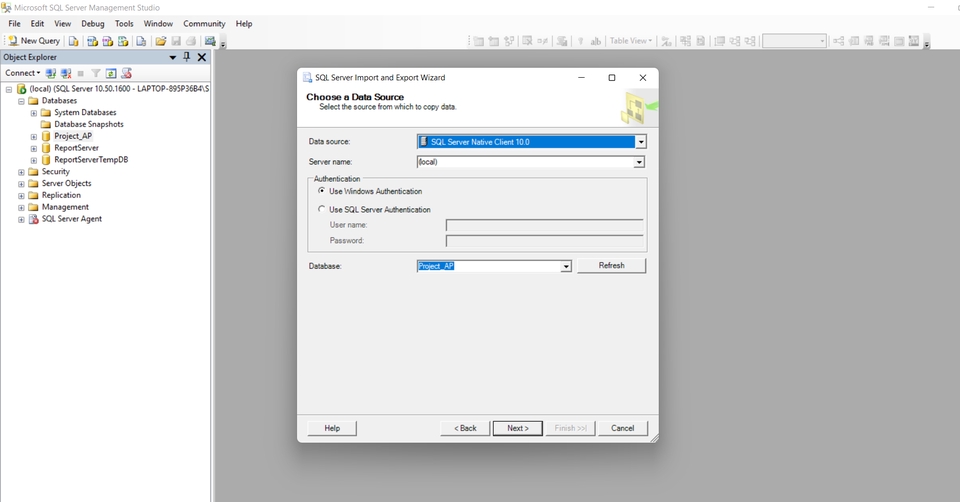Cancel the Import and Export Wizard
960x502 pixels.
point(623,429)
